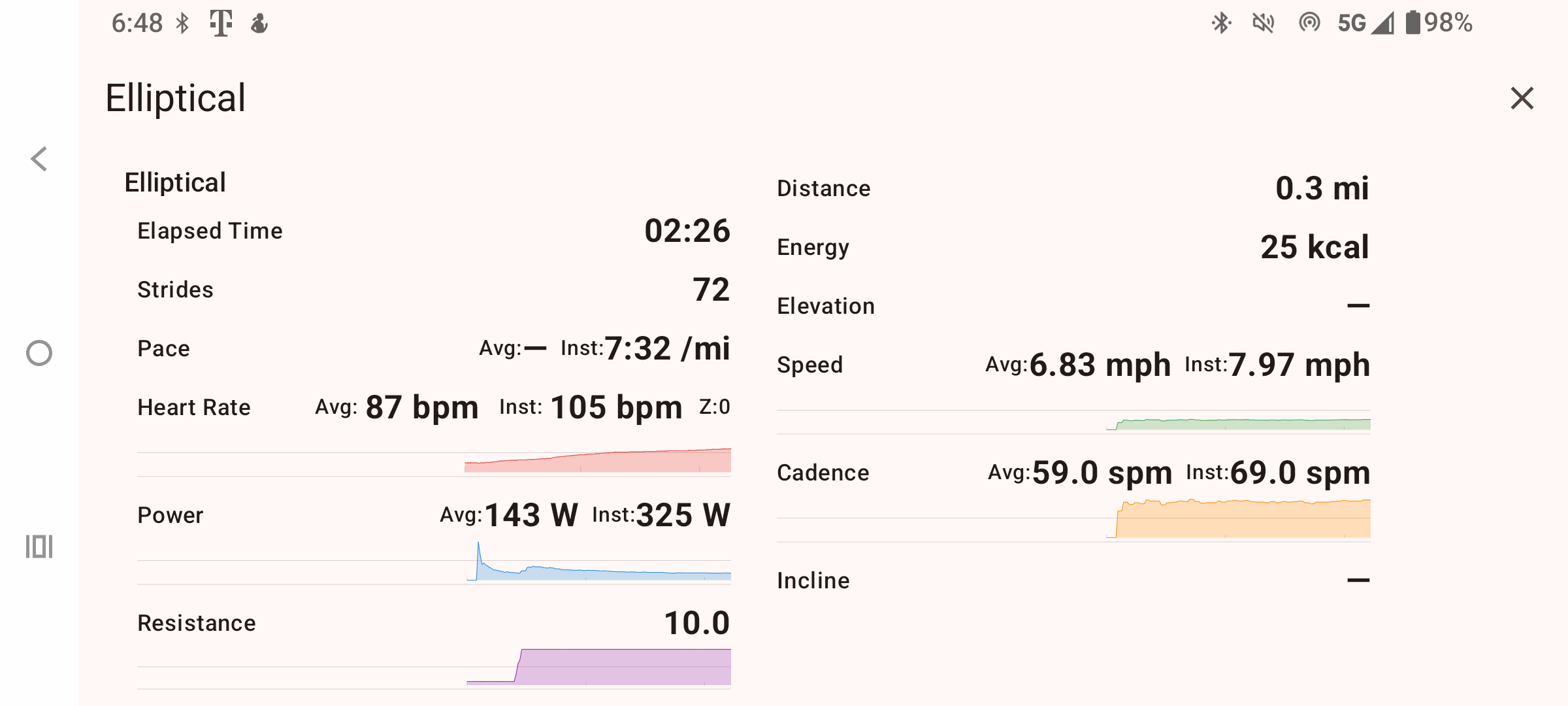Tap the T-Mobile status bar icon
Screen dimensions: 1568x706
click(221, 24)
